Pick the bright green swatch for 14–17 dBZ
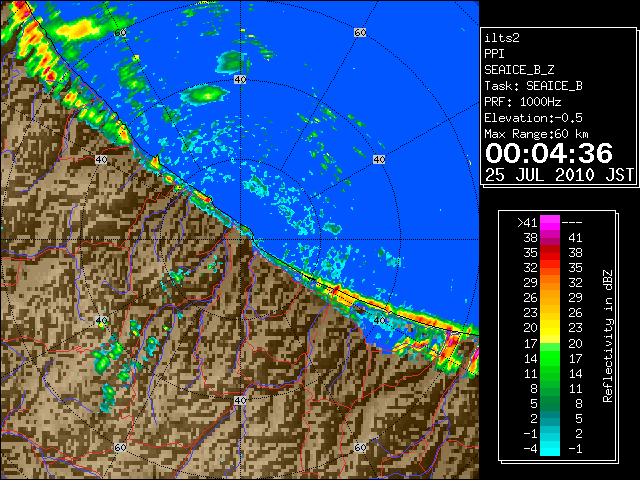 coord(550,358)
